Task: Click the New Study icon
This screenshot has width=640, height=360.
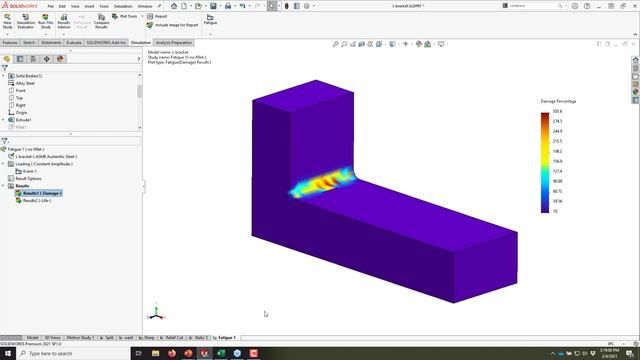Action: (7, 20)
